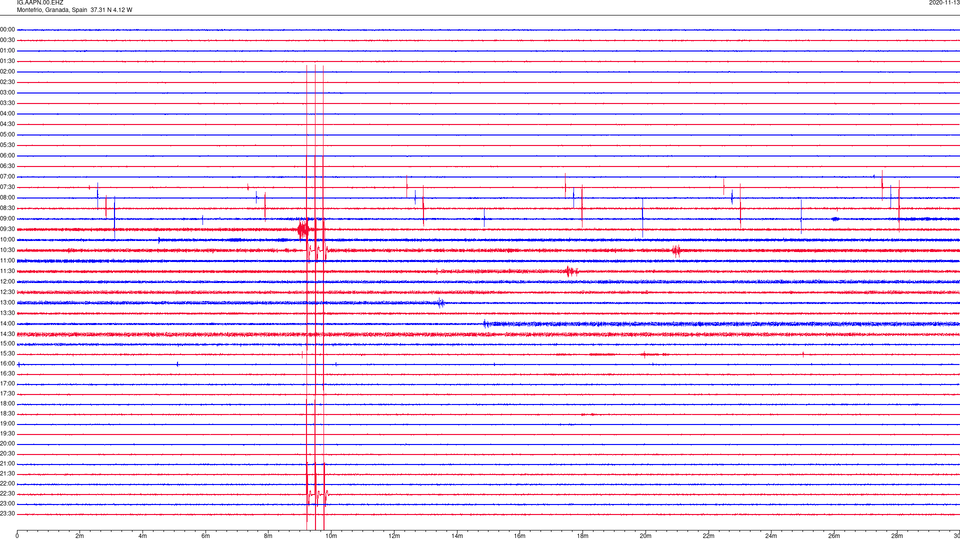Click the blue burst on the 13:00 trace near 13m

[441, 302]
